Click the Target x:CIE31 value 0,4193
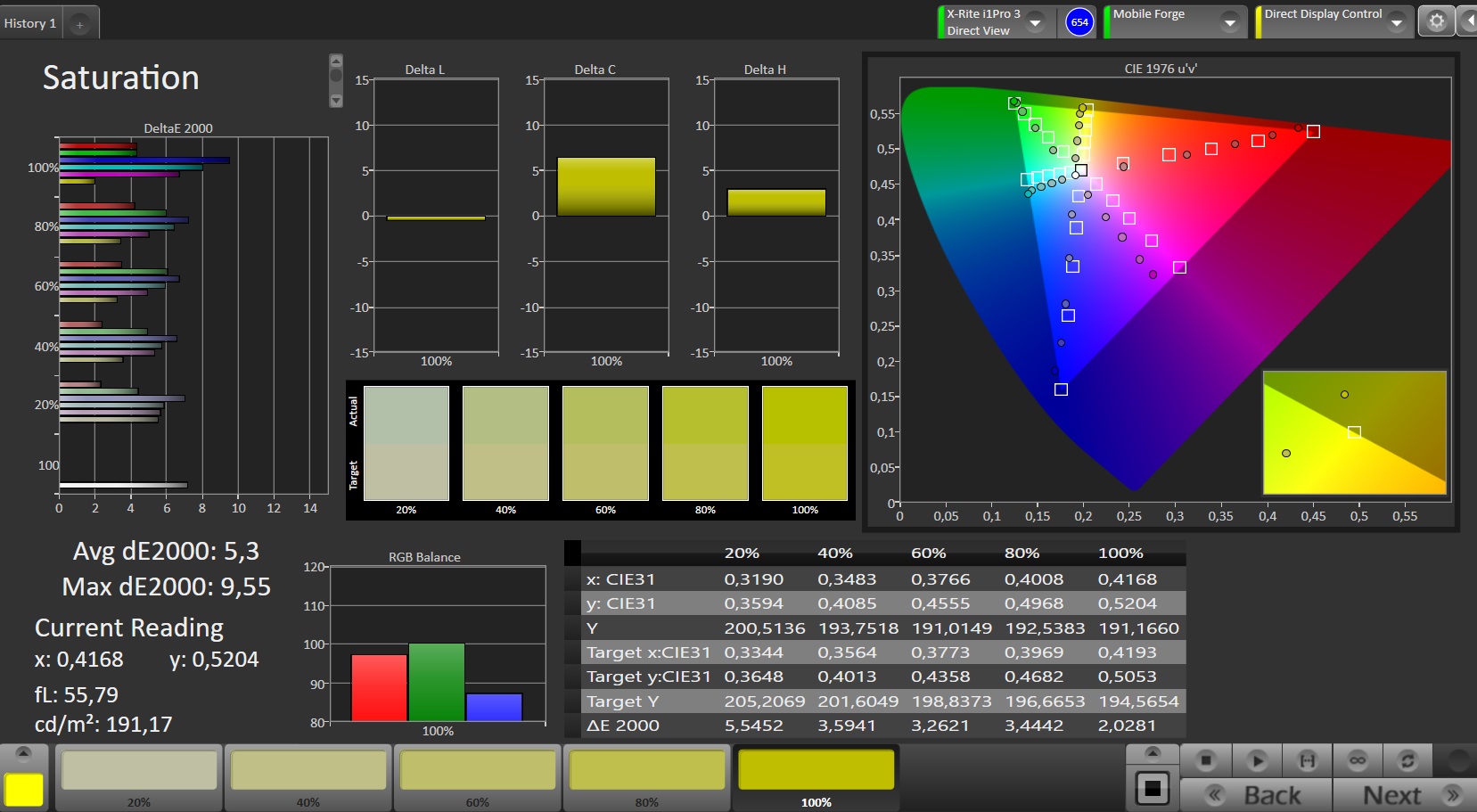Image resolution: width=1477 pixels, height=812 pixels. (1127, 652)
